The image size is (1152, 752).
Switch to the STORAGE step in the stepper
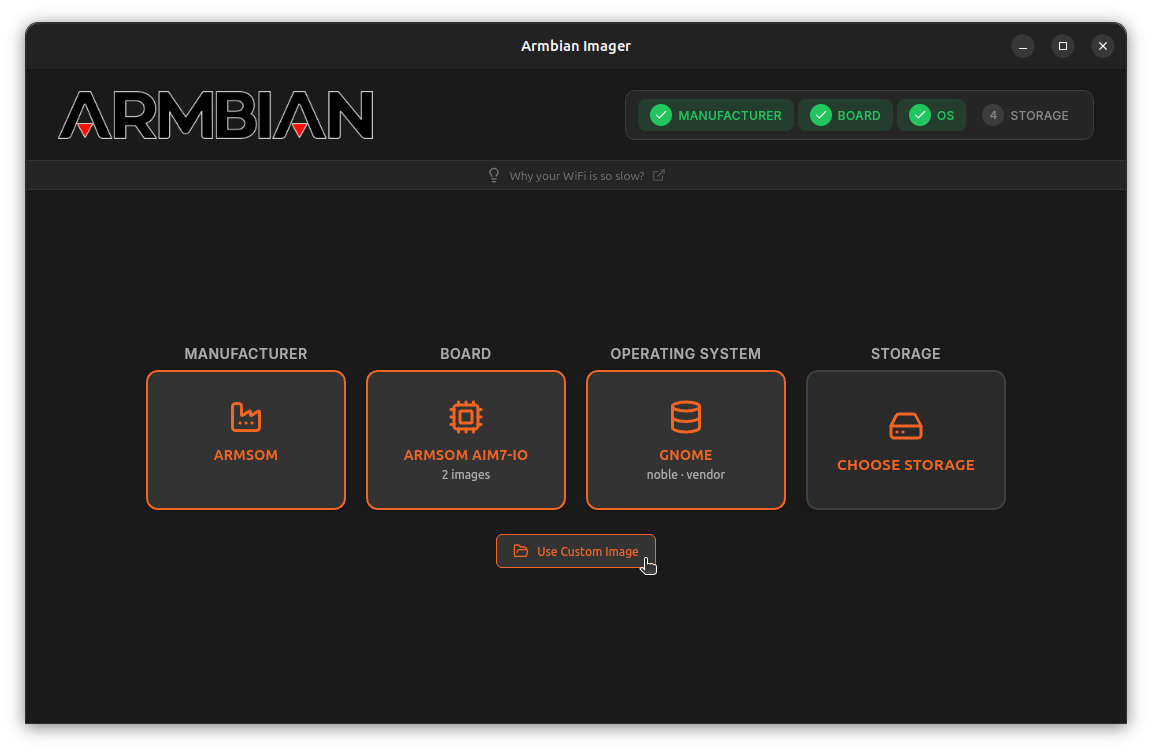pos(1027,114)
